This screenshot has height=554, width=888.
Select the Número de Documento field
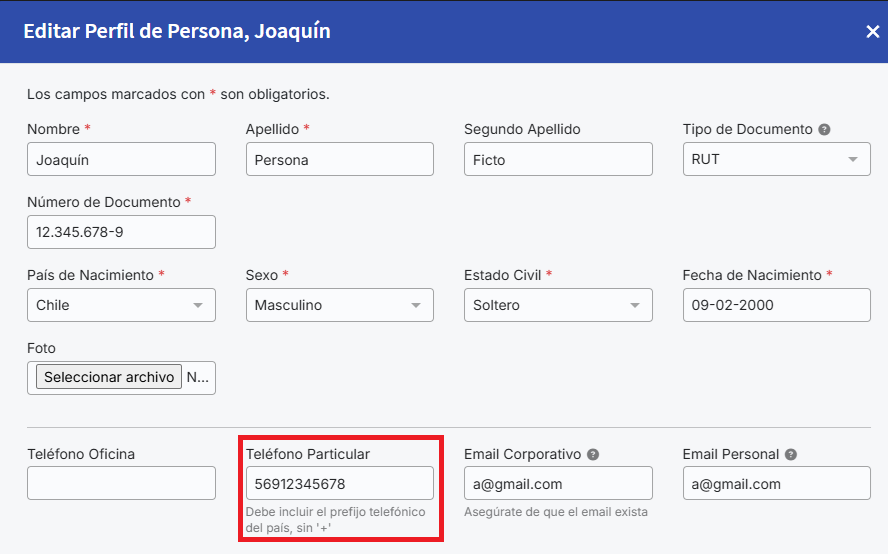pos(121,232)
